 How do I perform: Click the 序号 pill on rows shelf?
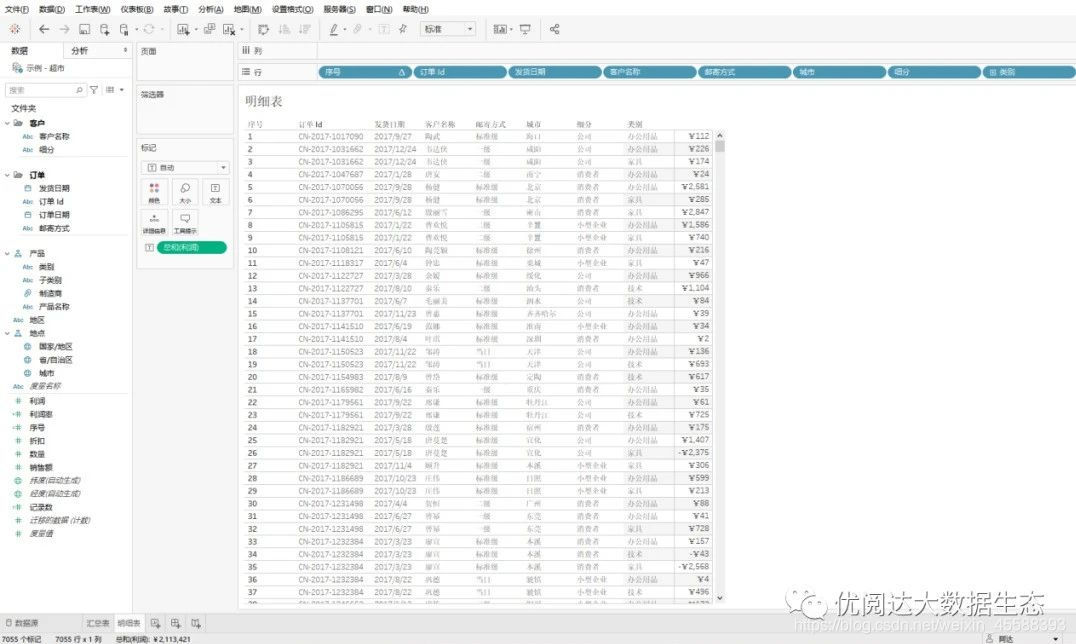364,72
